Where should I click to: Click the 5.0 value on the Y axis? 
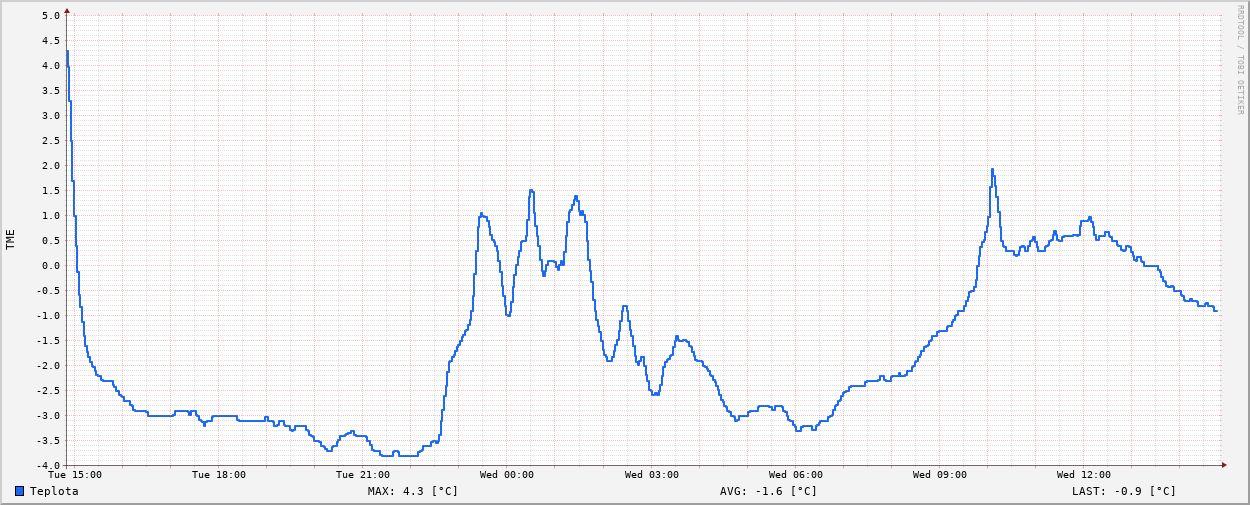[51, 16]
